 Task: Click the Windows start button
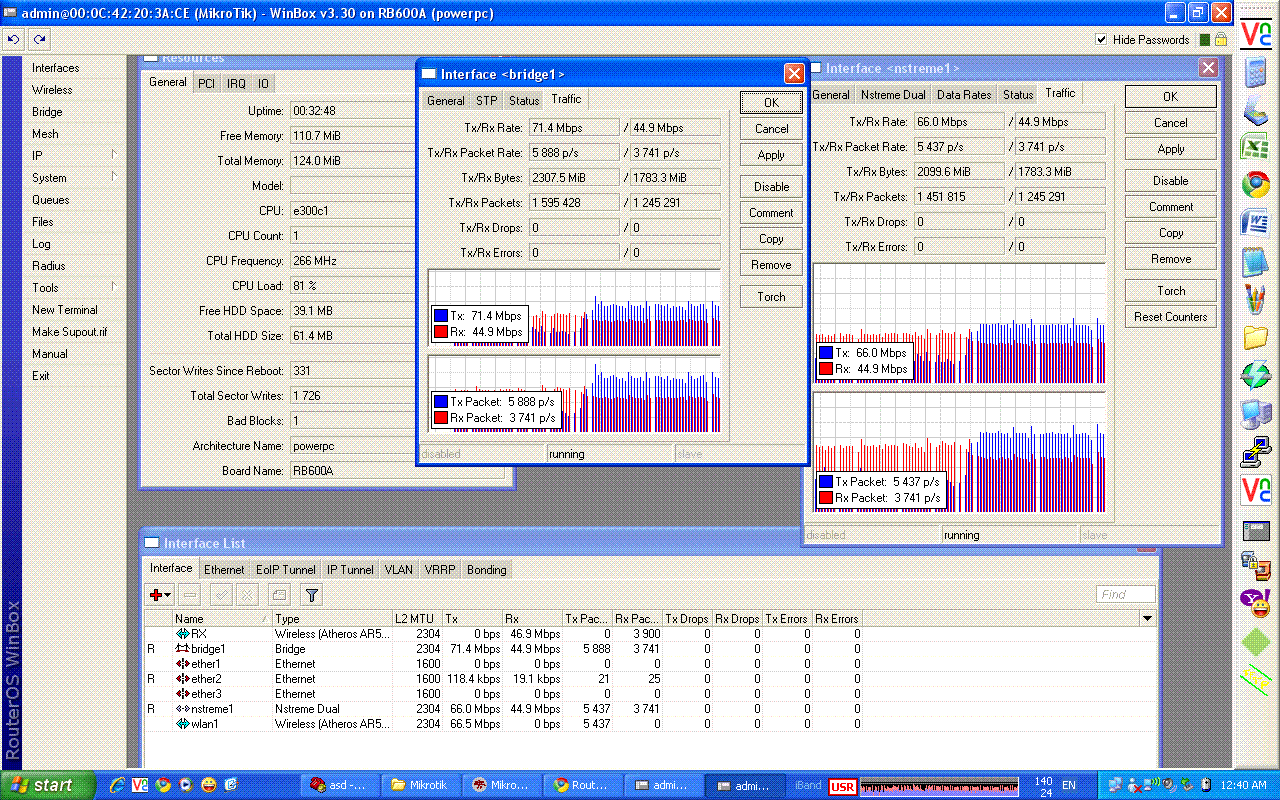(48, 785)
